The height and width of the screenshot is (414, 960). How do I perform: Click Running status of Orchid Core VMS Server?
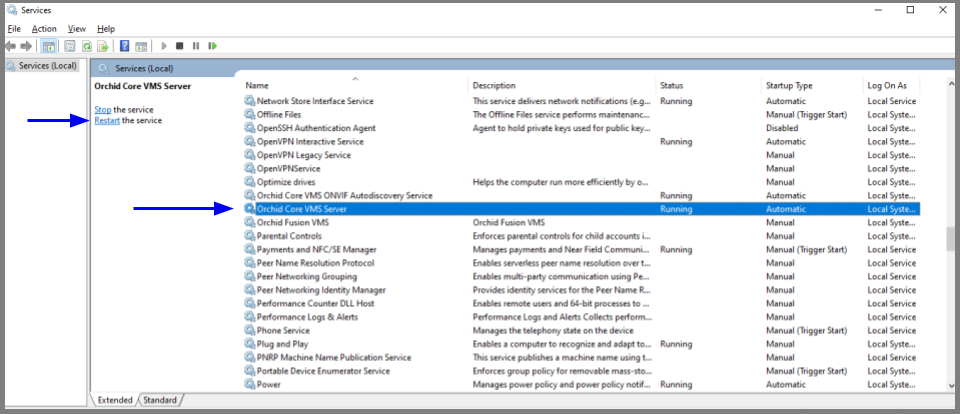pos(676,209)
